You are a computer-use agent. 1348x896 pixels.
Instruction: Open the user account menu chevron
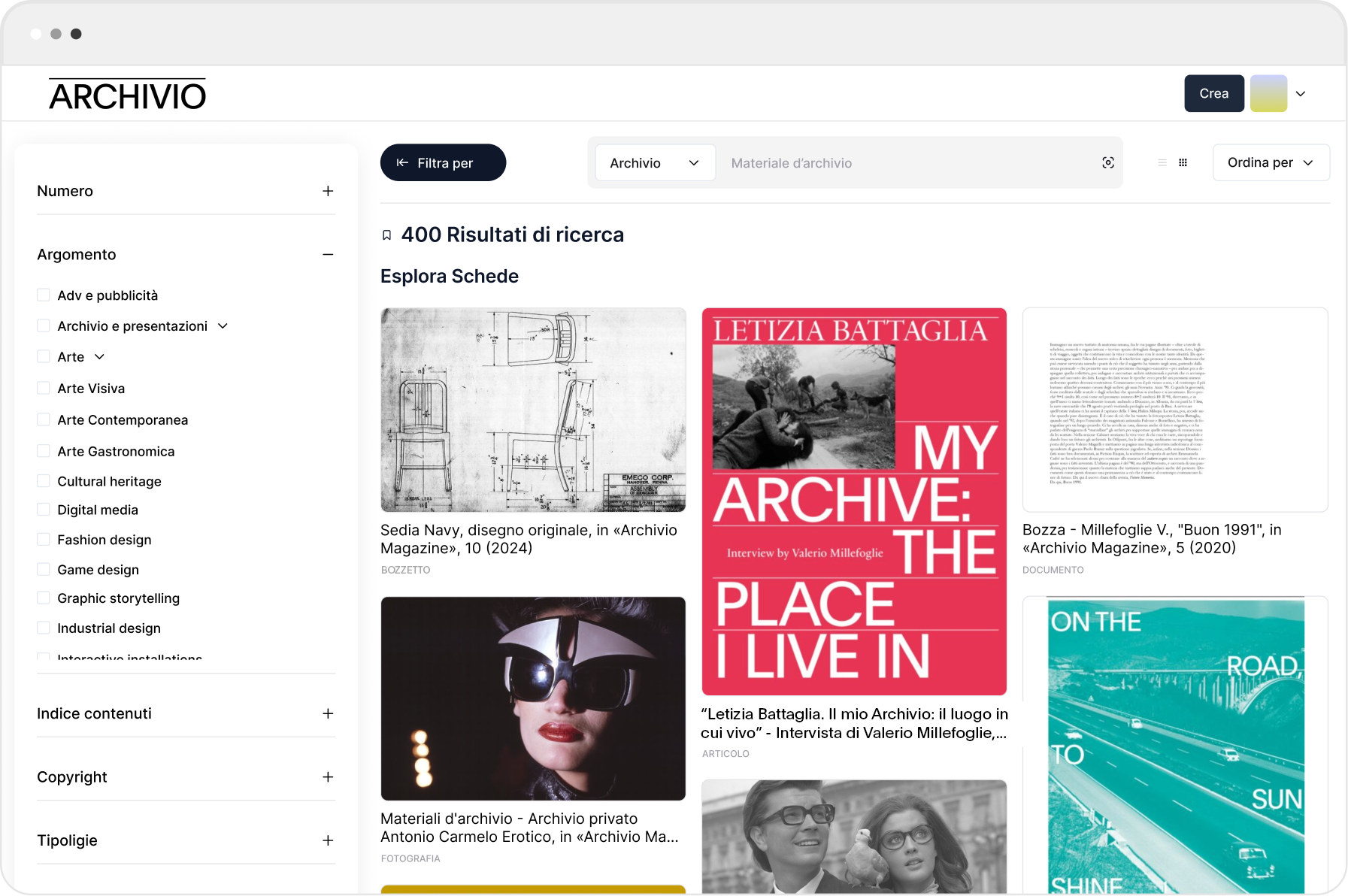1301,94
